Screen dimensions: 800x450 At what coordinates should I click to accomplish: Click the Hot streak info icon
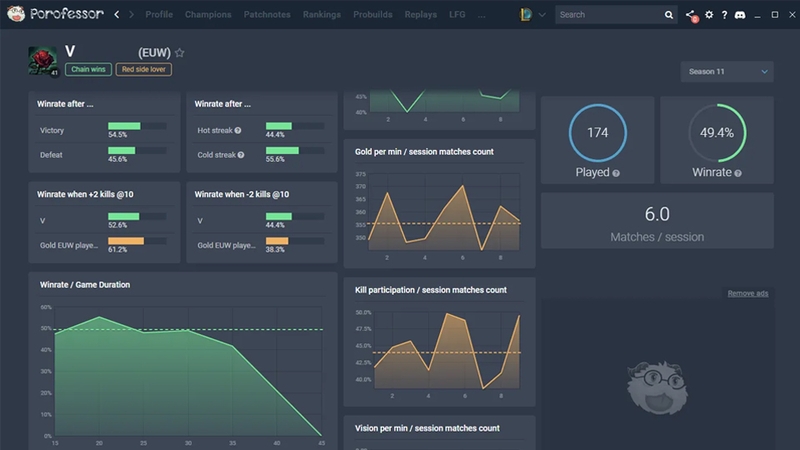click(238, 131)
